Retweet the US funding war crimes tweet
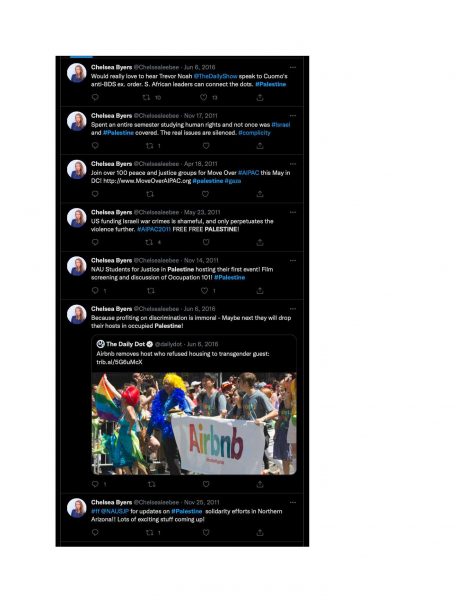Viewport: 464px width, 600px height. pos(149,242)
